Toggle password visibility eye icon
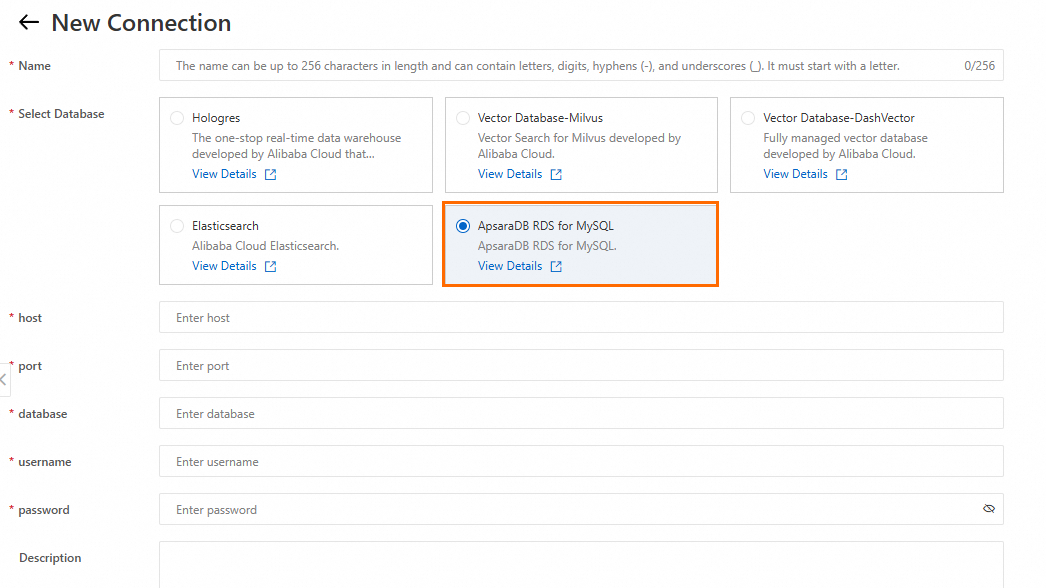Viewport: 1046px width, 588px height. pyautogui.click(x=988, y=509)
